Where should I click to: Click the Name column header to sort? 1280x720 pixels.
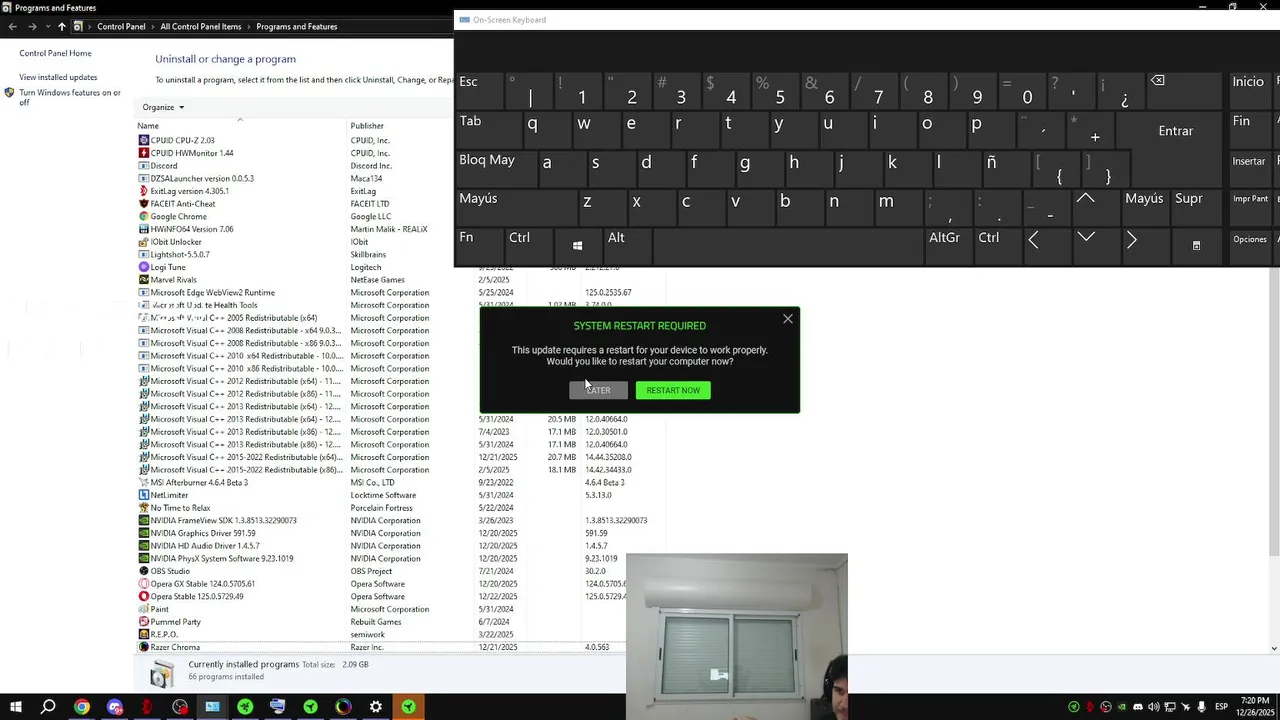click(x=240, y=125)
